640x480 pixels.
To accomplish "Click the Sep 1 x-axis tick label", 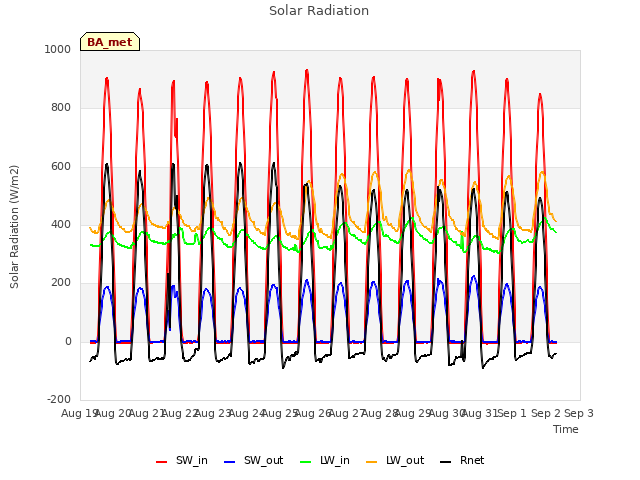I will pos(513,413).
